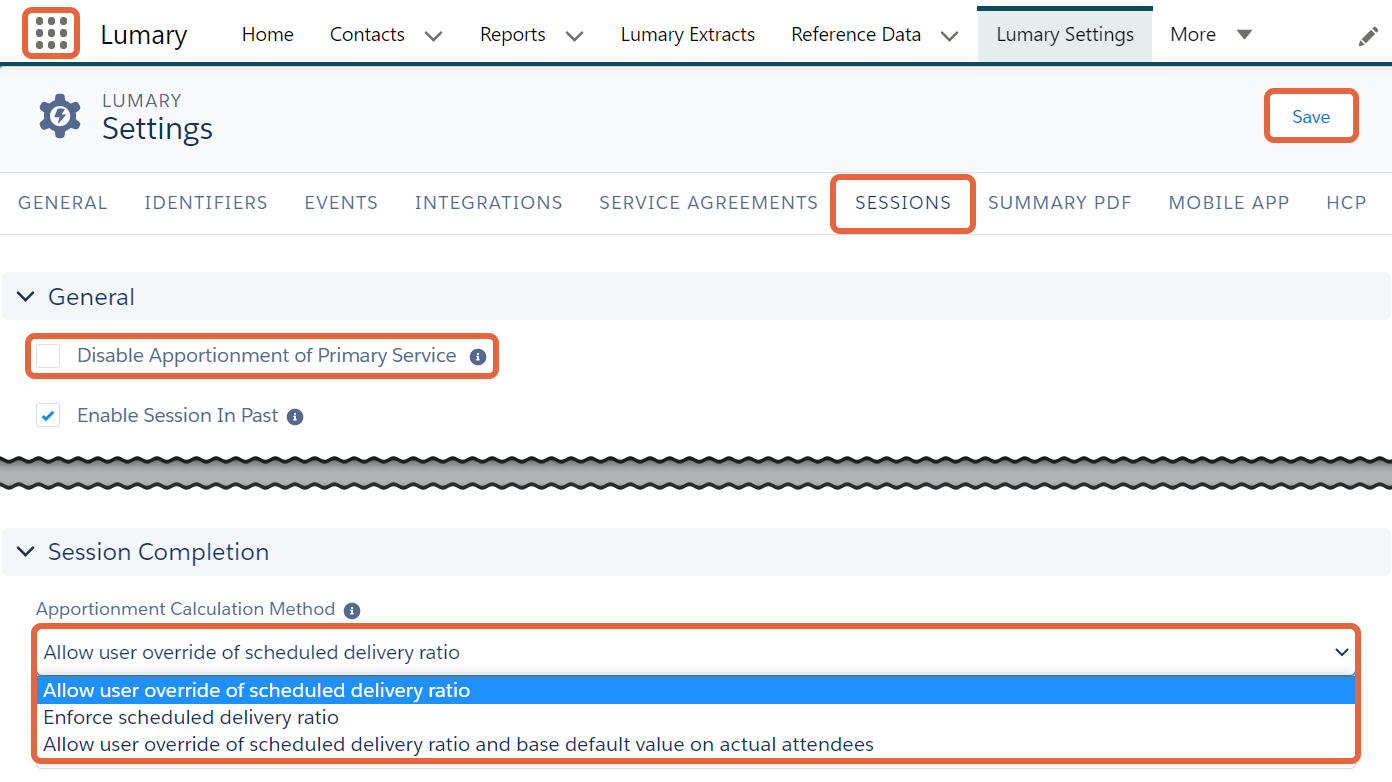
Task: Select the Lumary Settings nav tab
Action: pyautogui.click(x=1065, y=35)
